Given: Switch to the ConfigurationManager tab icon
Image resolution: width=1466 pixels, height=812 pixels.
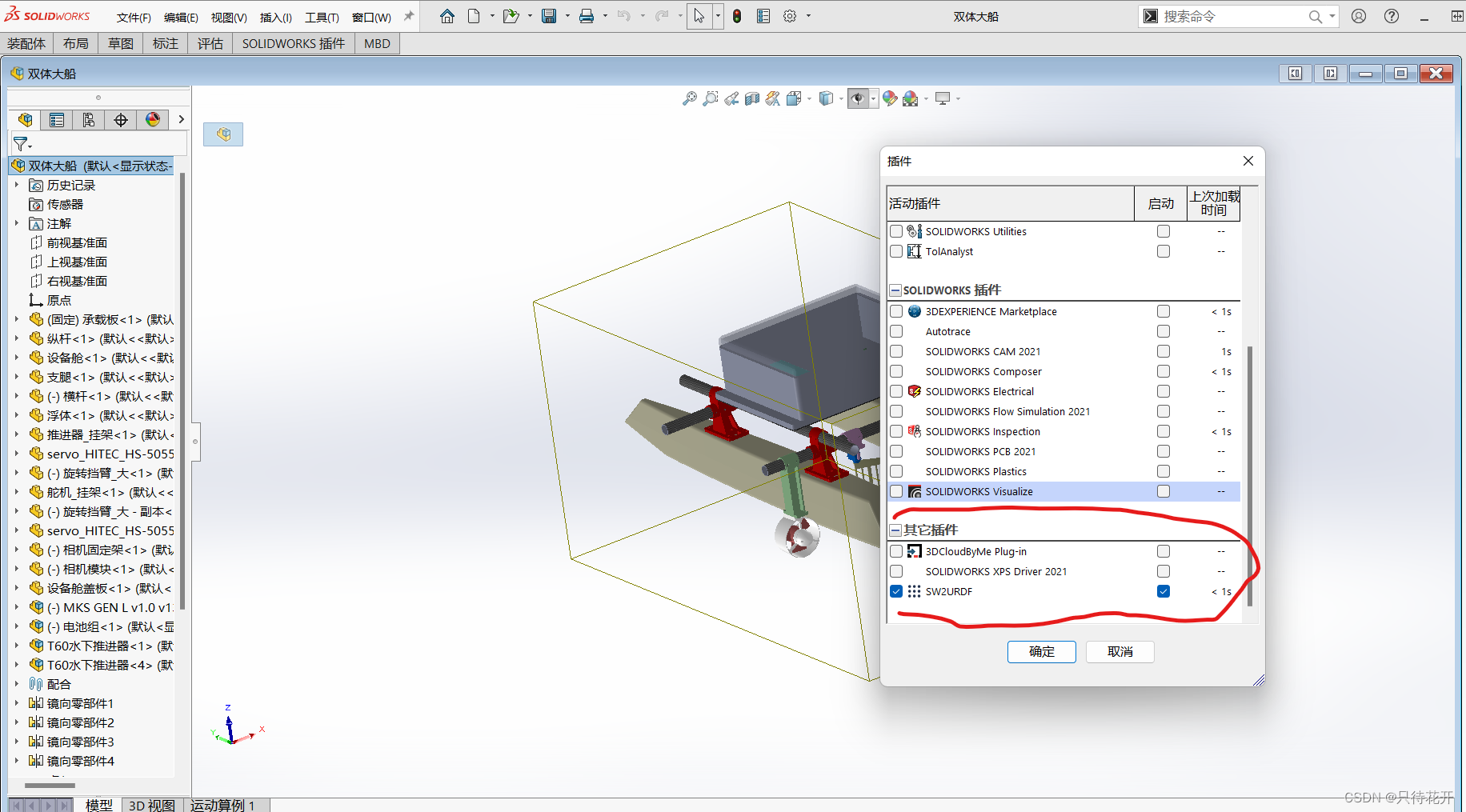Looking at the screenshot, I should pos(89,120).
